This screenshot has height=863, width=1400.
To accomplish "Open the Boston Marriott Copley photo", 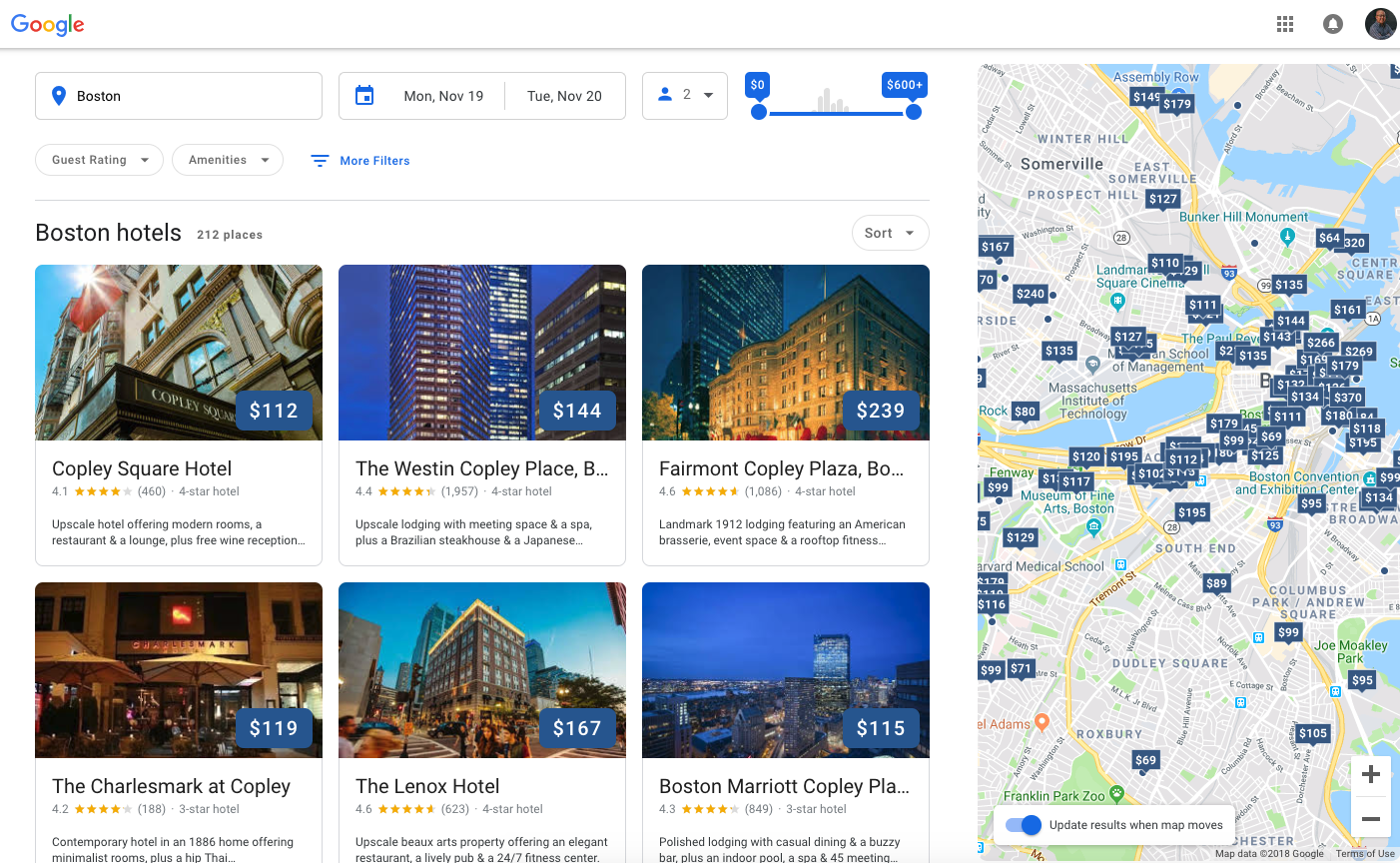I will 786,670.
